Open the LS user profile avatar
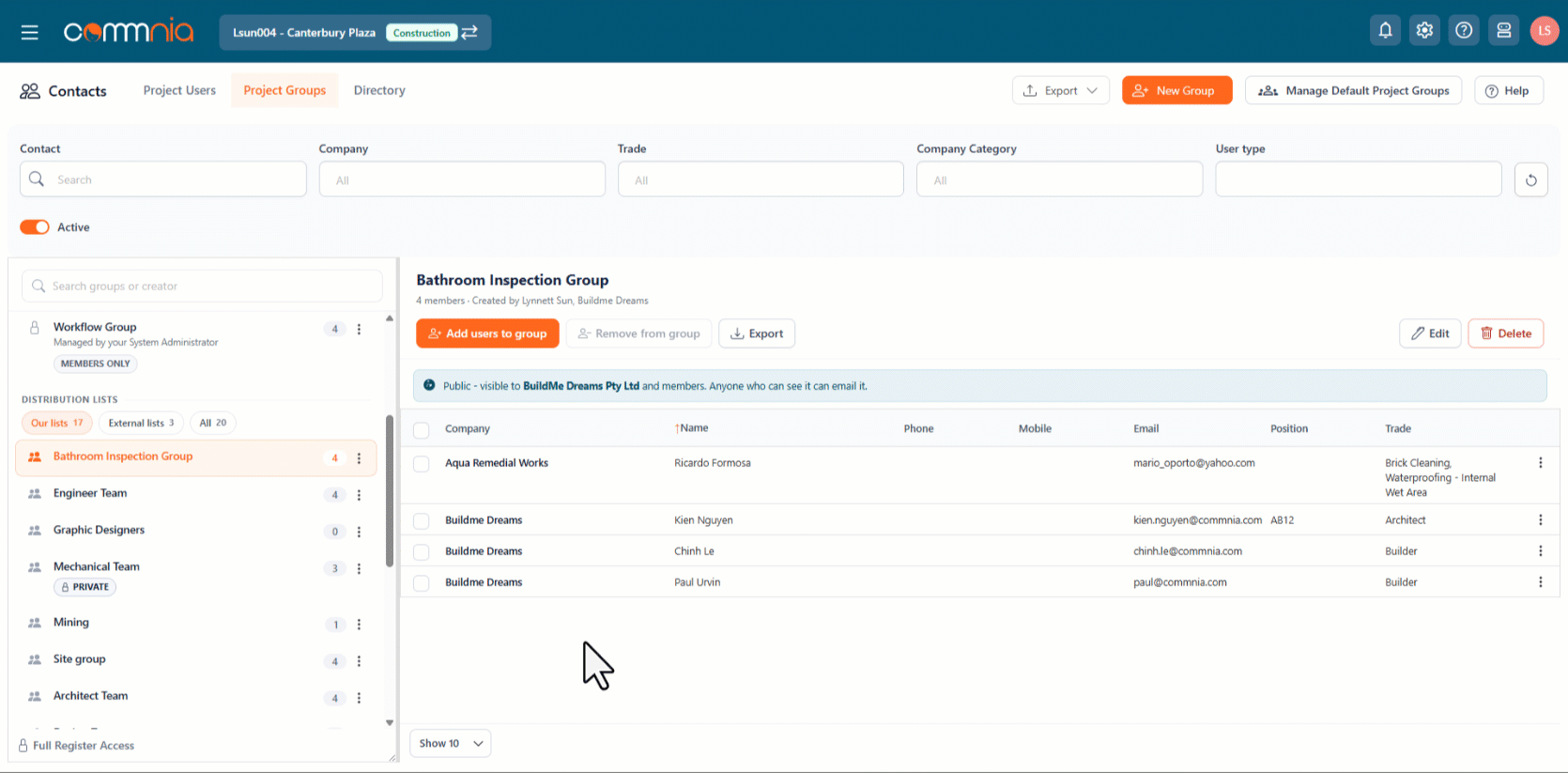 [x=1545, y=31]
